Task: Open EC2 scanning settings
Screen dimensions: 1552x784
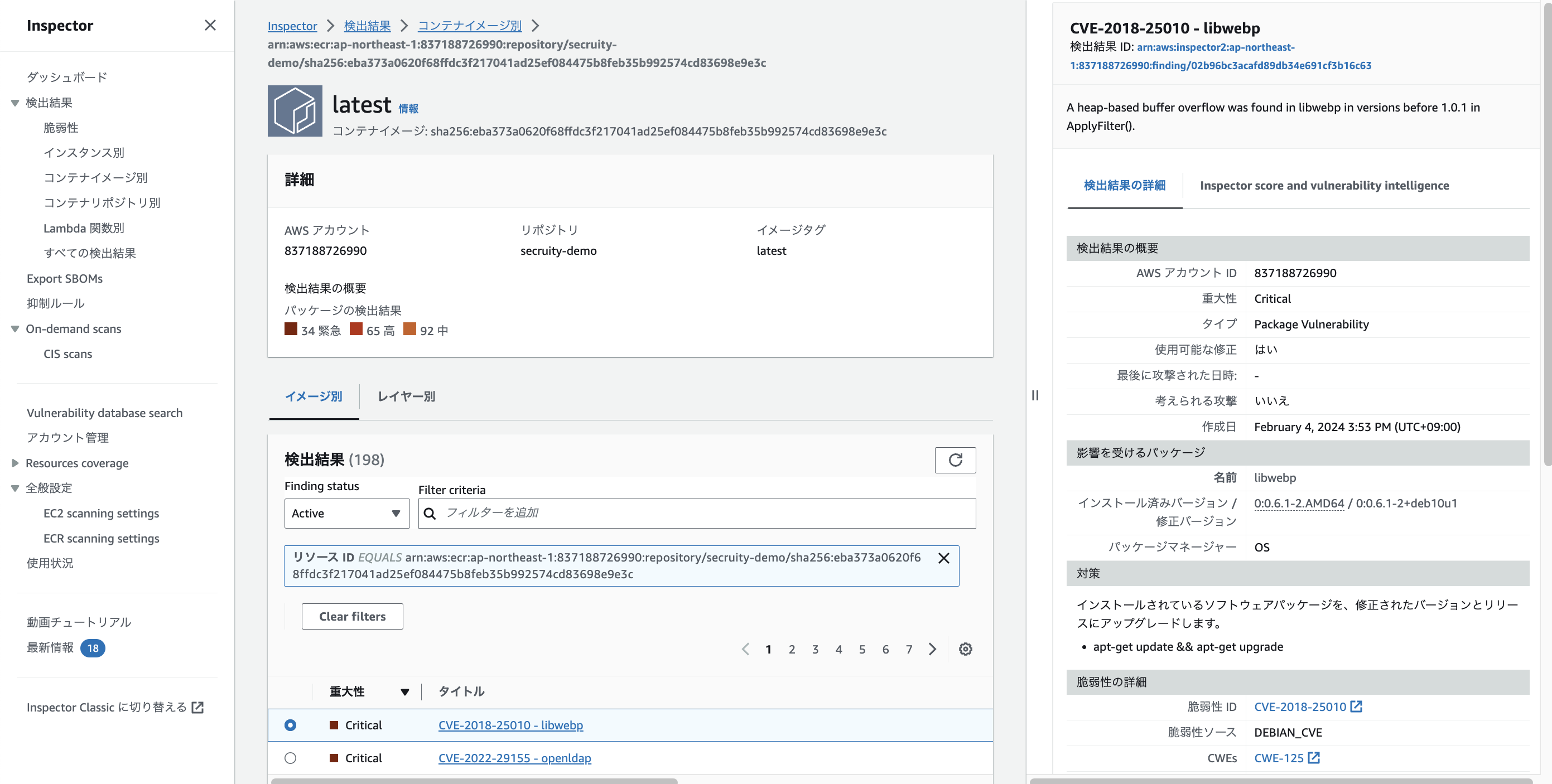Action: [x=101, y=514]
